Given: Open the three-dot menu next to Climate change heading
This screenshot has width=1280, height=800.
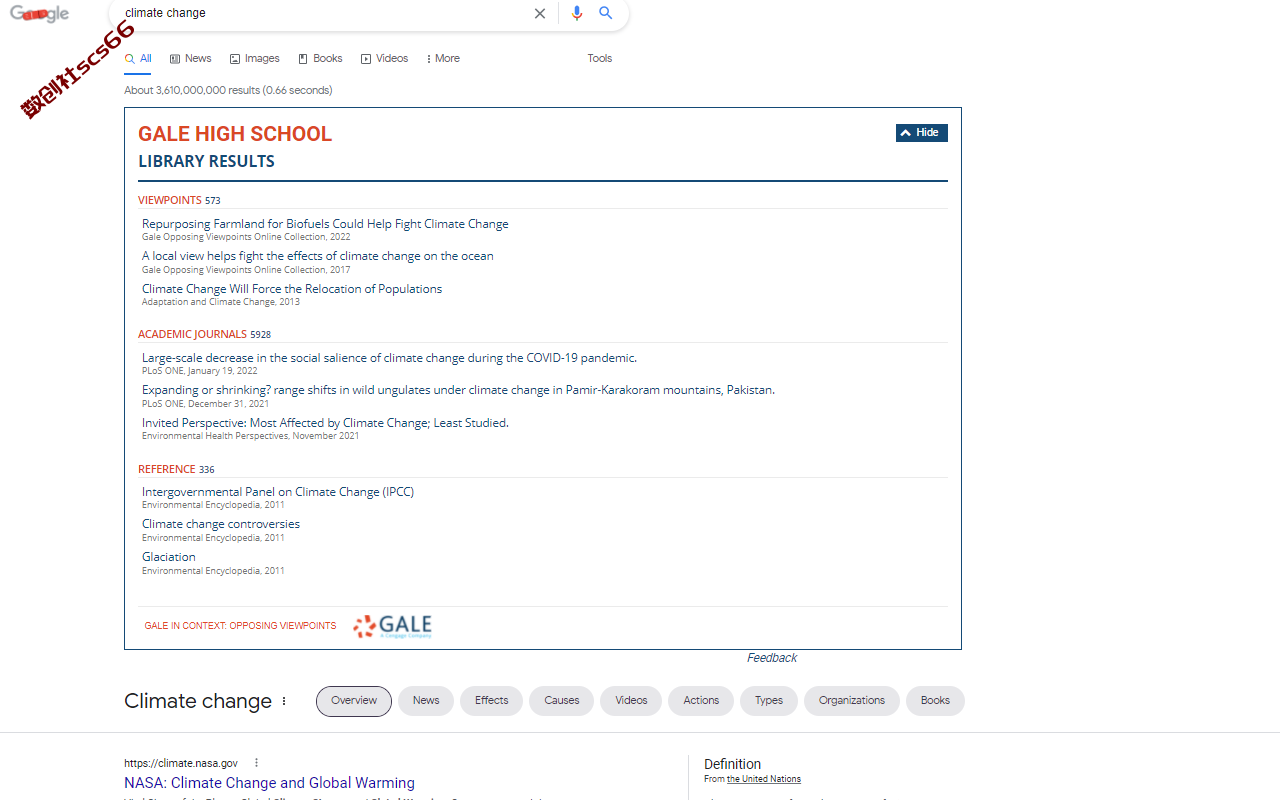Looking at the screenshot, I should (284, 701).
